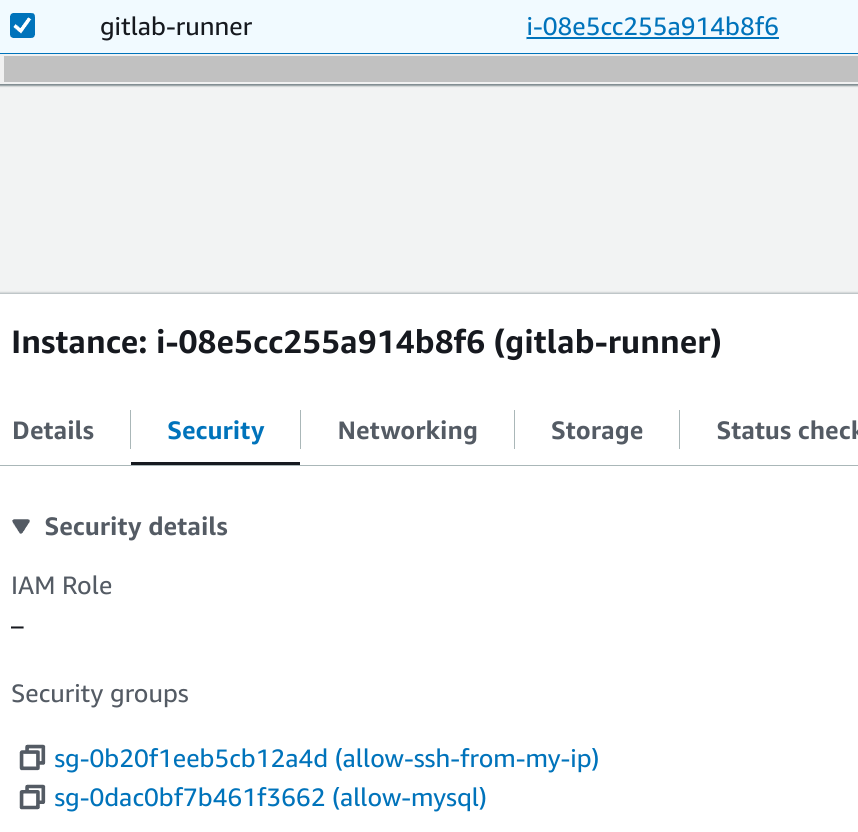The image size is (858, 832).
Task: Open instance ID link i-08e5cc255a914b8f6
Action: tap(652, 27)
